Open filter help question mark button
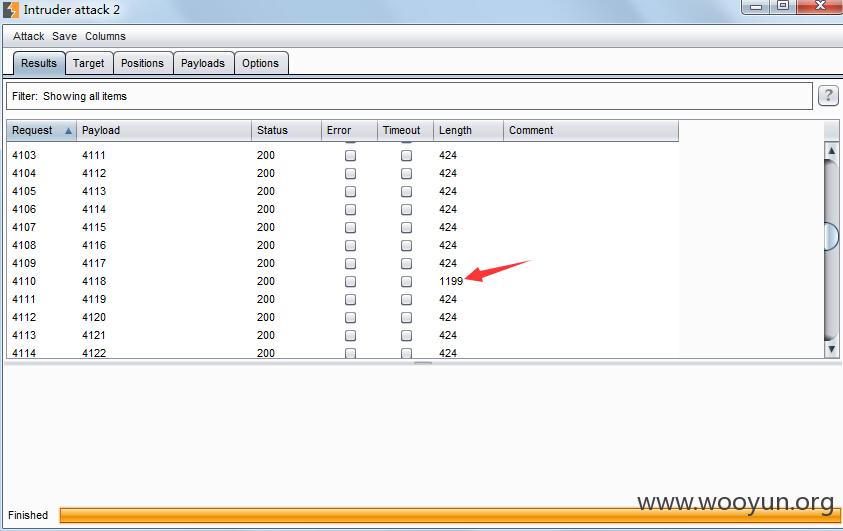Screen dimensions: 843x531 (x=828, y=96)
